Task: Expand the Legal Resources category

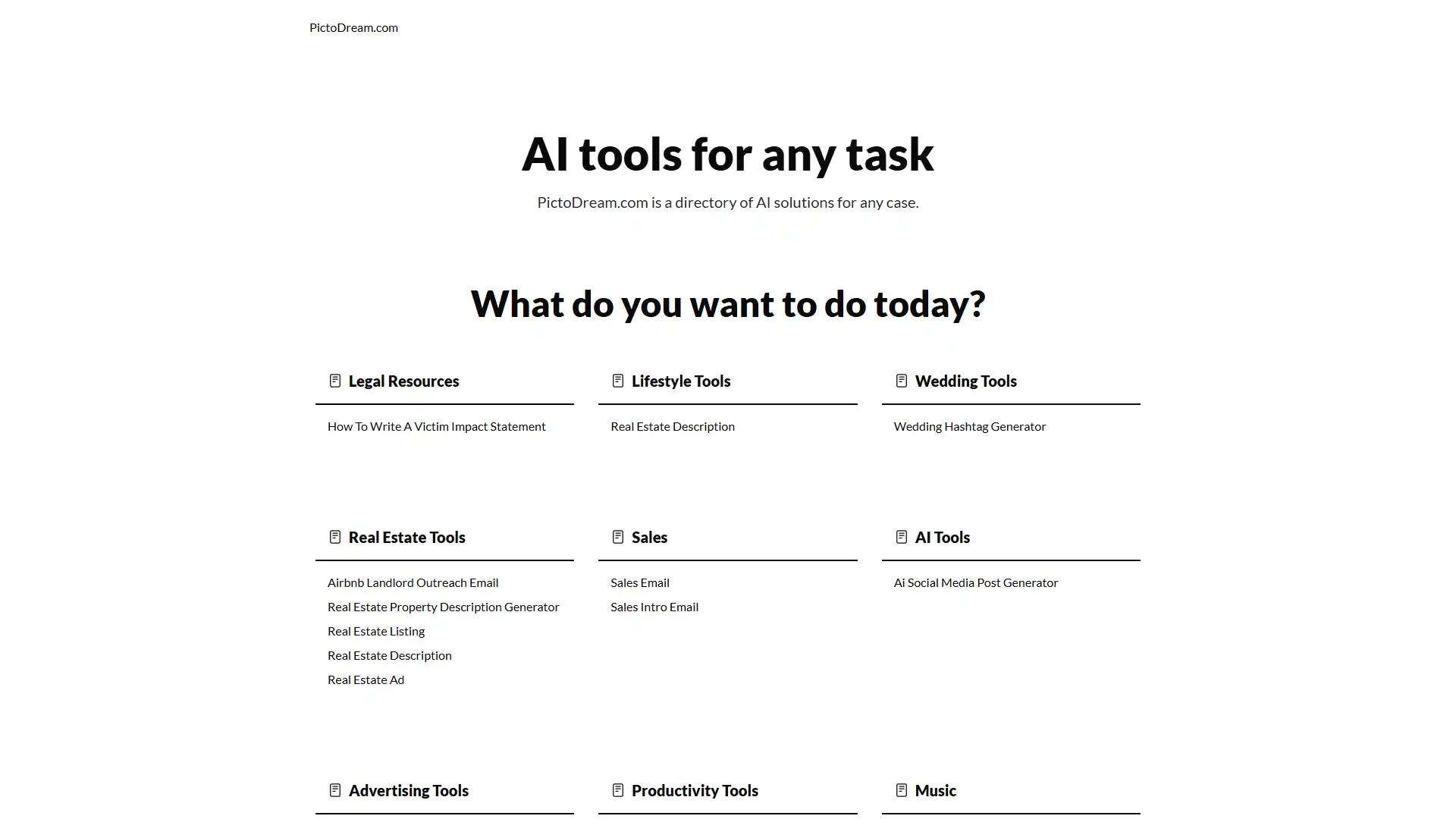Action: [403, 380]
